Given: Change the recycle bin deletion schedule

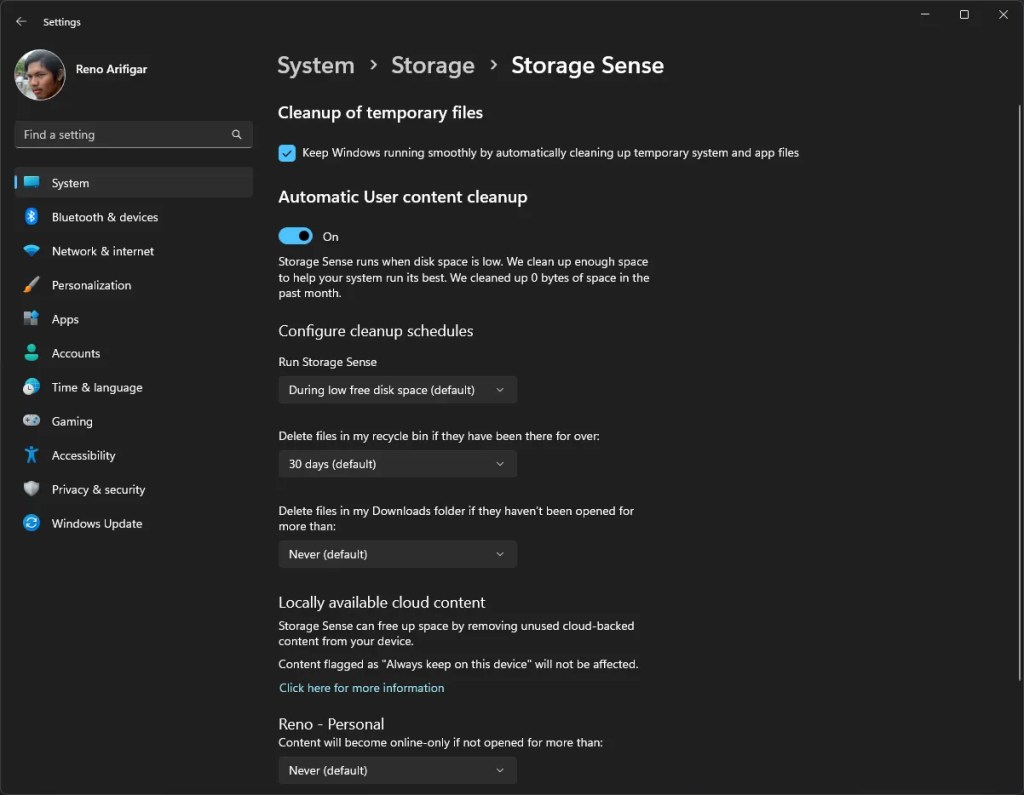Looking at the screenshot, I should click(x=397, y=463).
